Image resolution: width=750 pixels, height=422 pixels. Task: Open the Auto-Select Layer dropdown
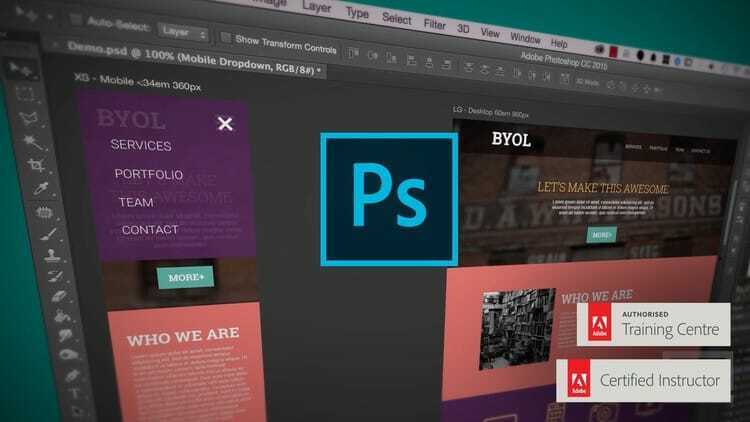pyautogui.click(x=183, y=33)
